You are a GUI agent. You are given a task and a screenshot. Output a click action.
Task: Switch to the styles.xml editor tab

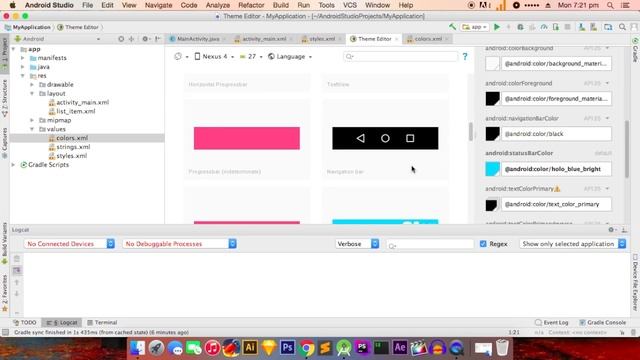click(x=322, y=39)
